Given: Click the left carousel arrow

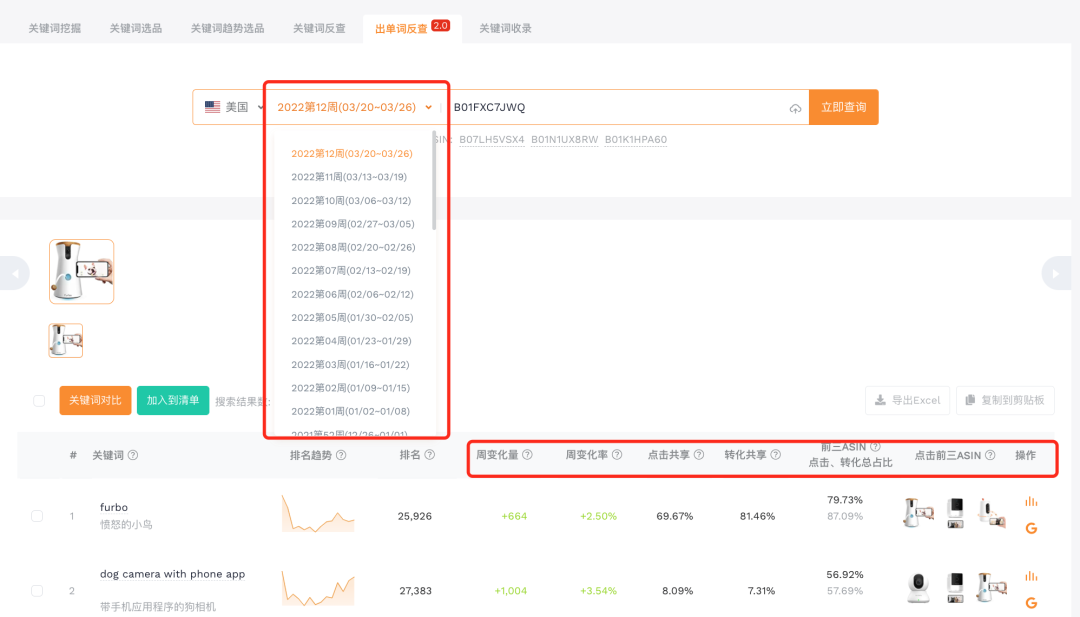Looking at the screenshot, I should point(14,273).
